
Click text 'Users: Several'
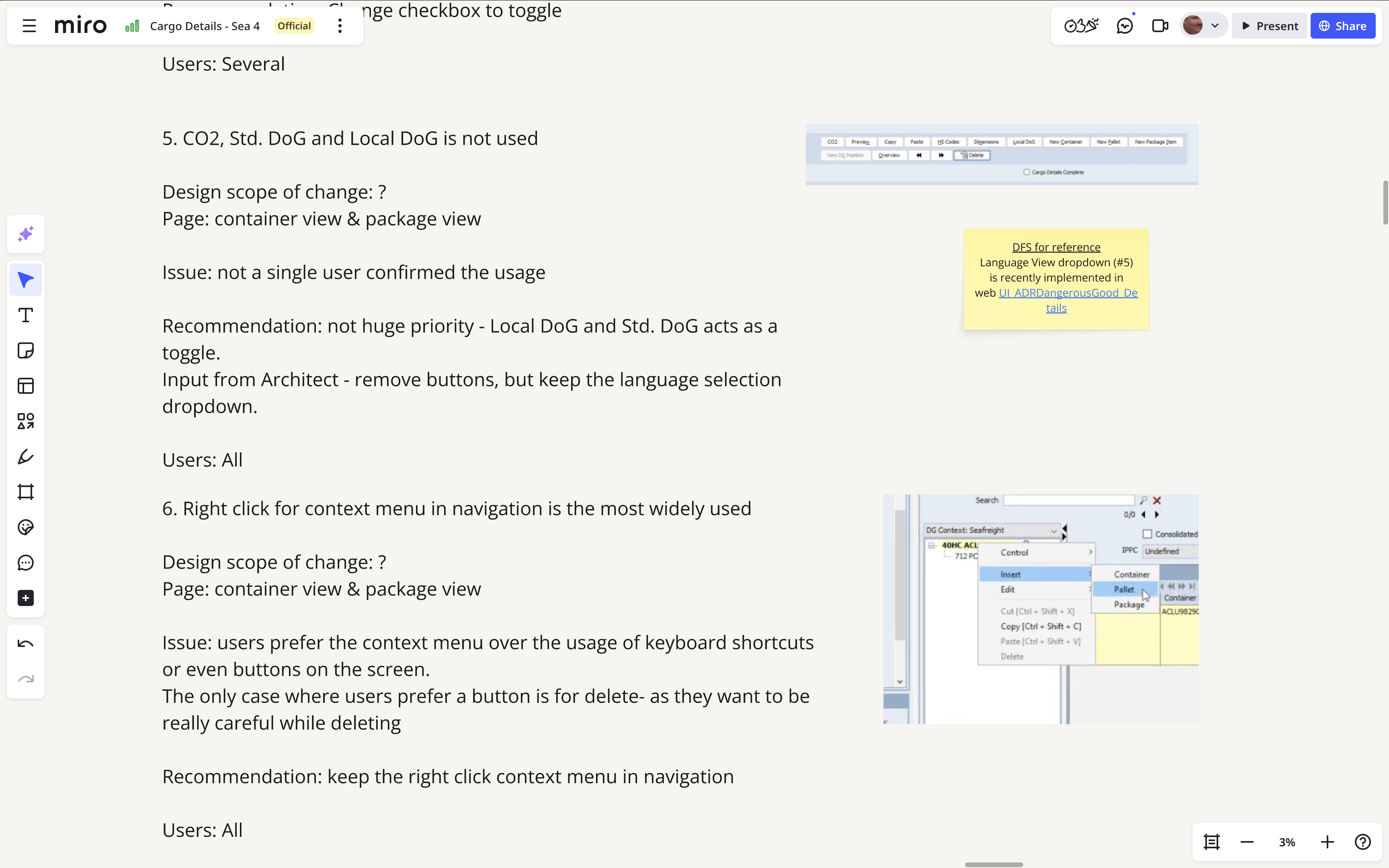[x=223, y=64]
